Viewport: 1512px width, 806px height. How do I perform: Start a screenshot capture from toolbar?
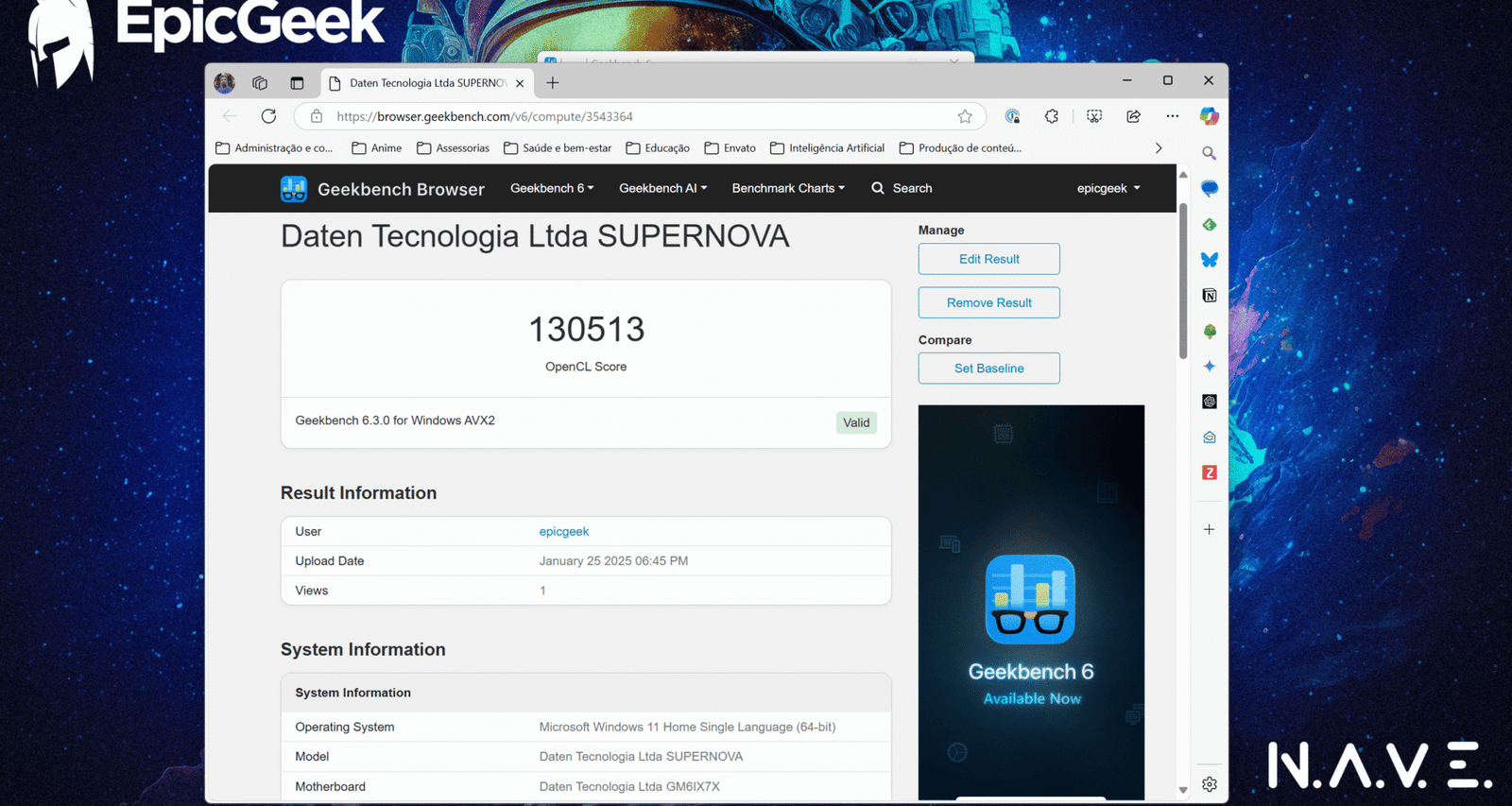(x=1094, y=116)
